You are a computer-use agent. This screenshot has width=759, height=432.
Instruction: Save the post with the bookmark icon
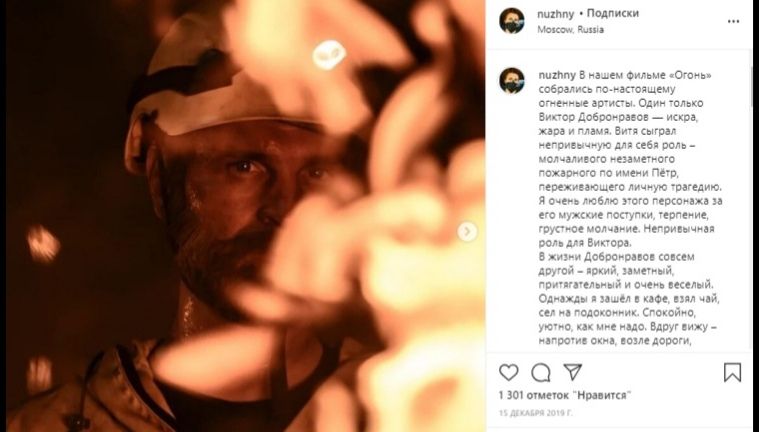[x=733, y=372]
